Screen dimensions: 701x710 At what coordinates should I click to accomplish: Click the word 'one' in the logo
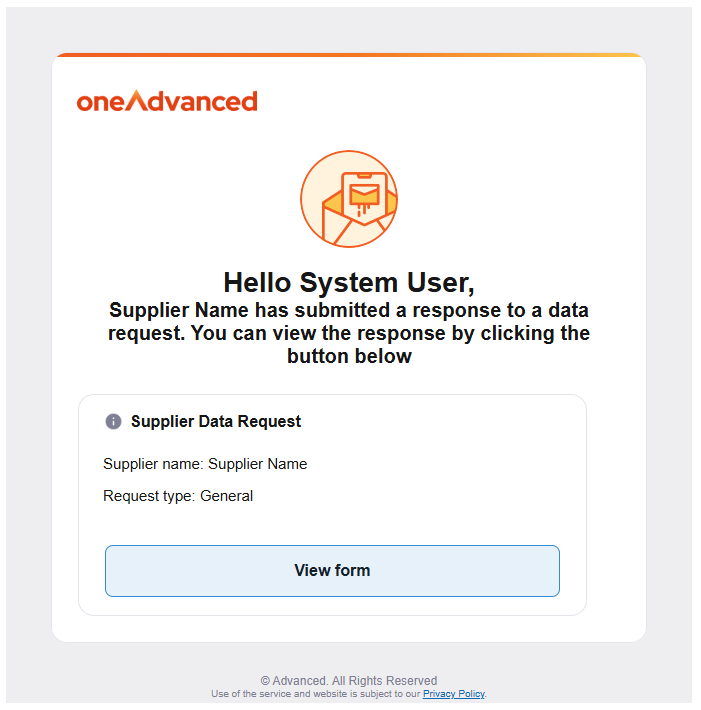101,102
